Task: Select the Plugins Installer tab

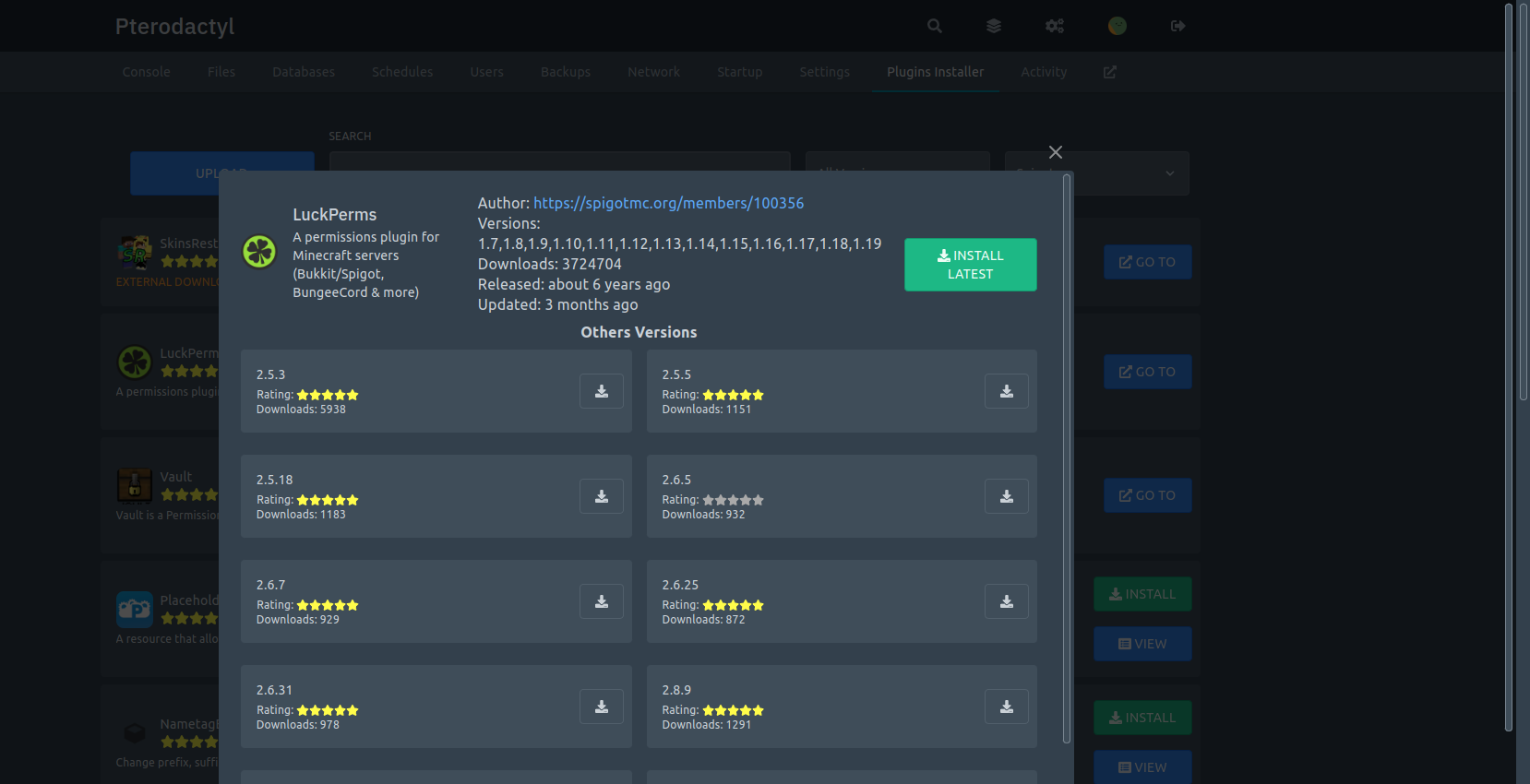Action: (935, 72)
